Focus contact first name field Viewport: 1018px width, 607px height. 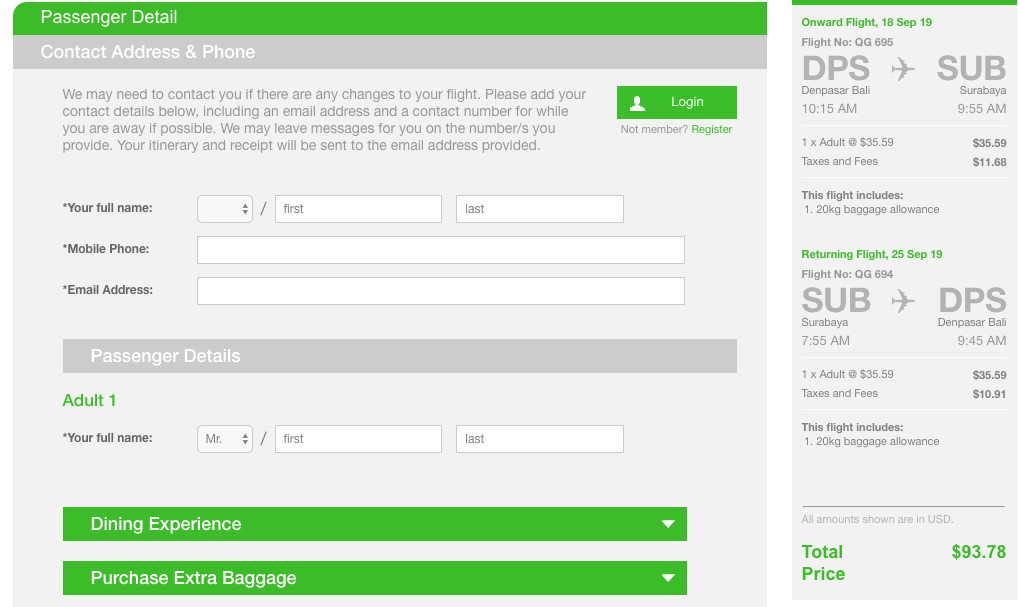[x=358, y=209]
